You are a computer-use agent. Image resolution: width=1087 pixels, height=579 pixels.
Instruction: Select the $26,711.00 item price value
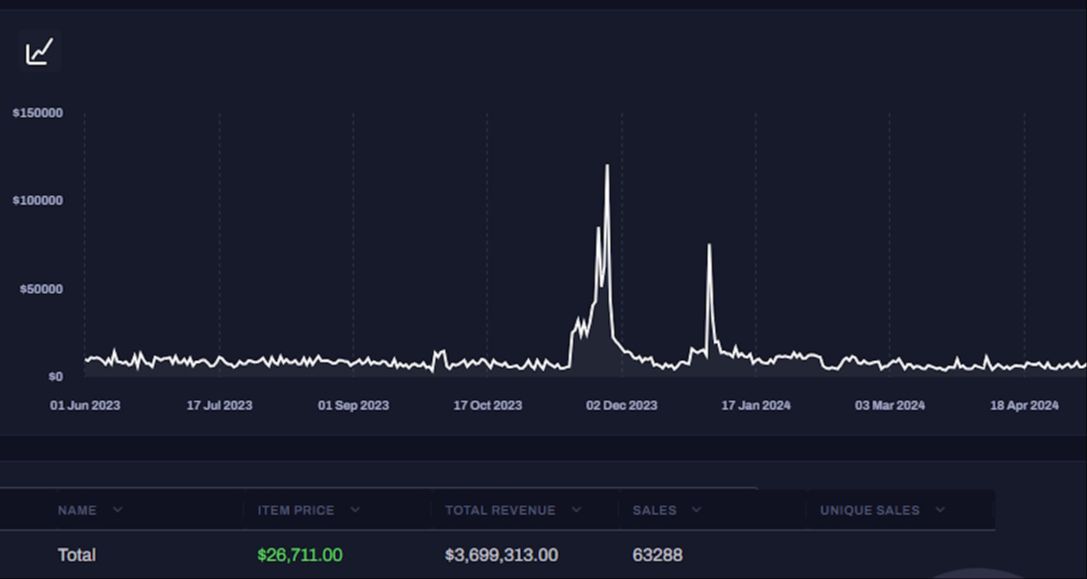click(299, 555)
